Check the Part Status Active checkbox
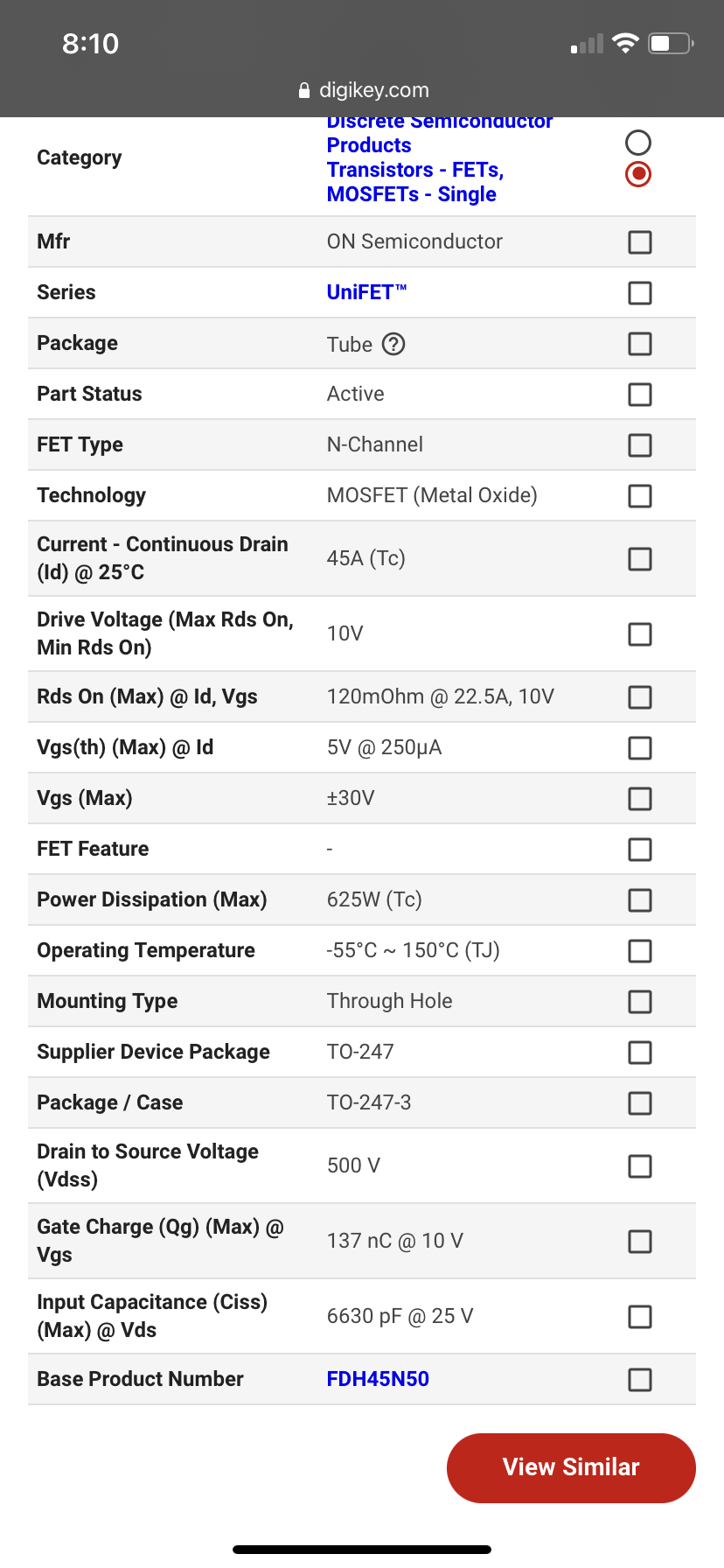 (x=640, y=395)
